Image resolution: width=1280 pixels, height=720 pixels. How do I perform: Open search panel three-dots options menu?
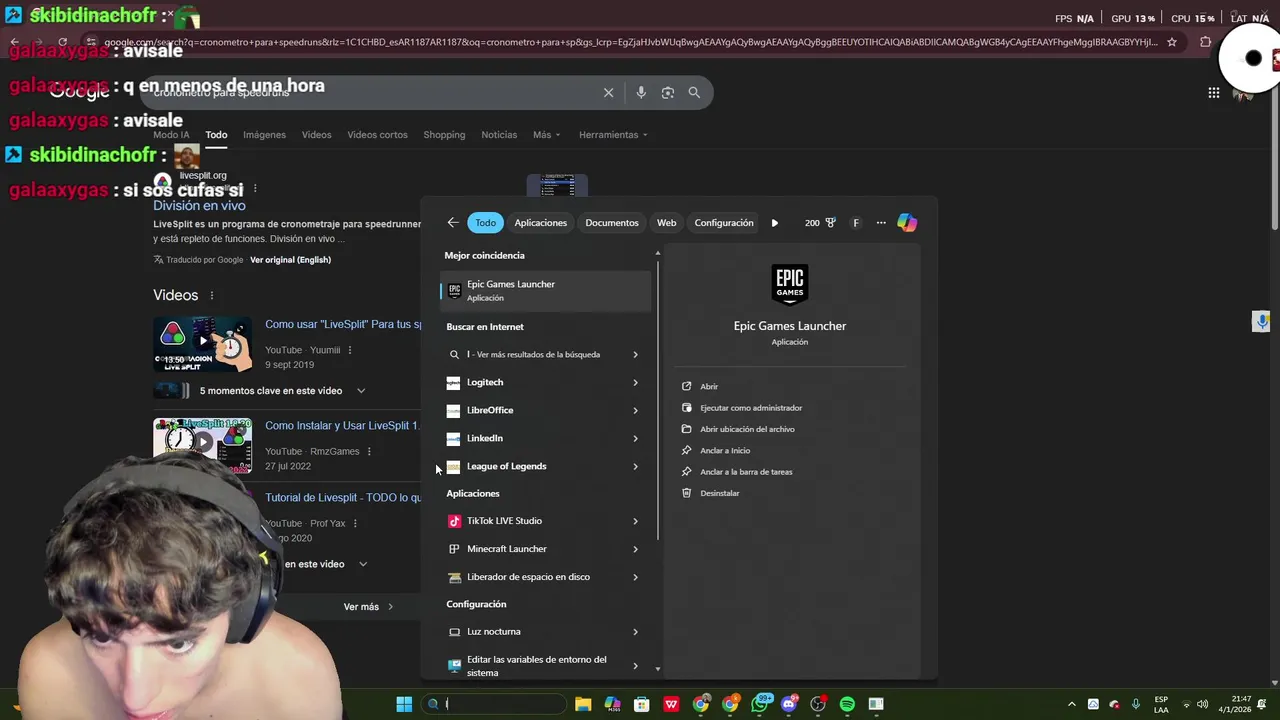pyautogui.click(x=881, y=223)
